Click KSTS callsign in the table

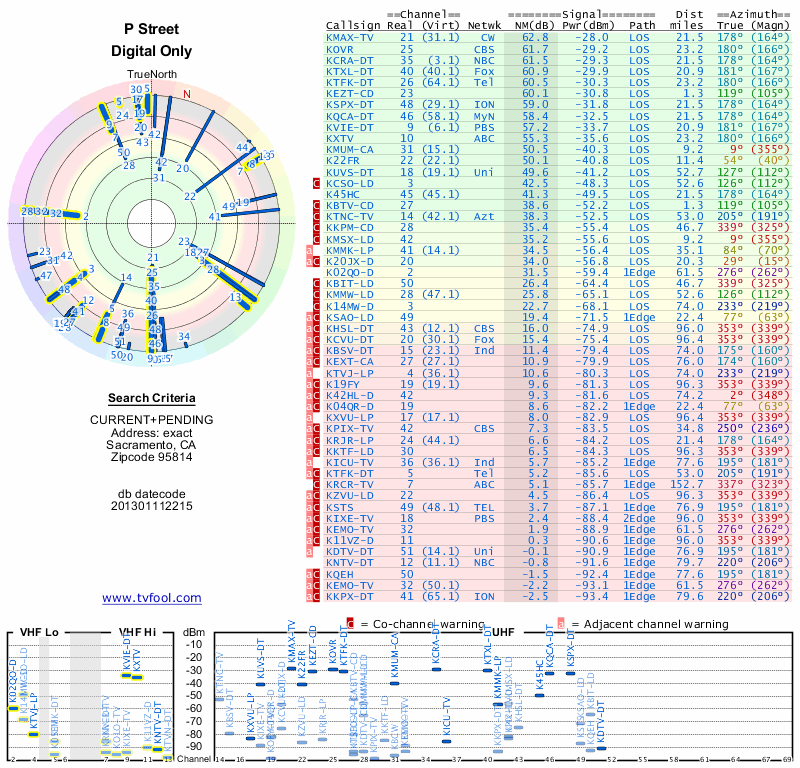pos(340,507)
